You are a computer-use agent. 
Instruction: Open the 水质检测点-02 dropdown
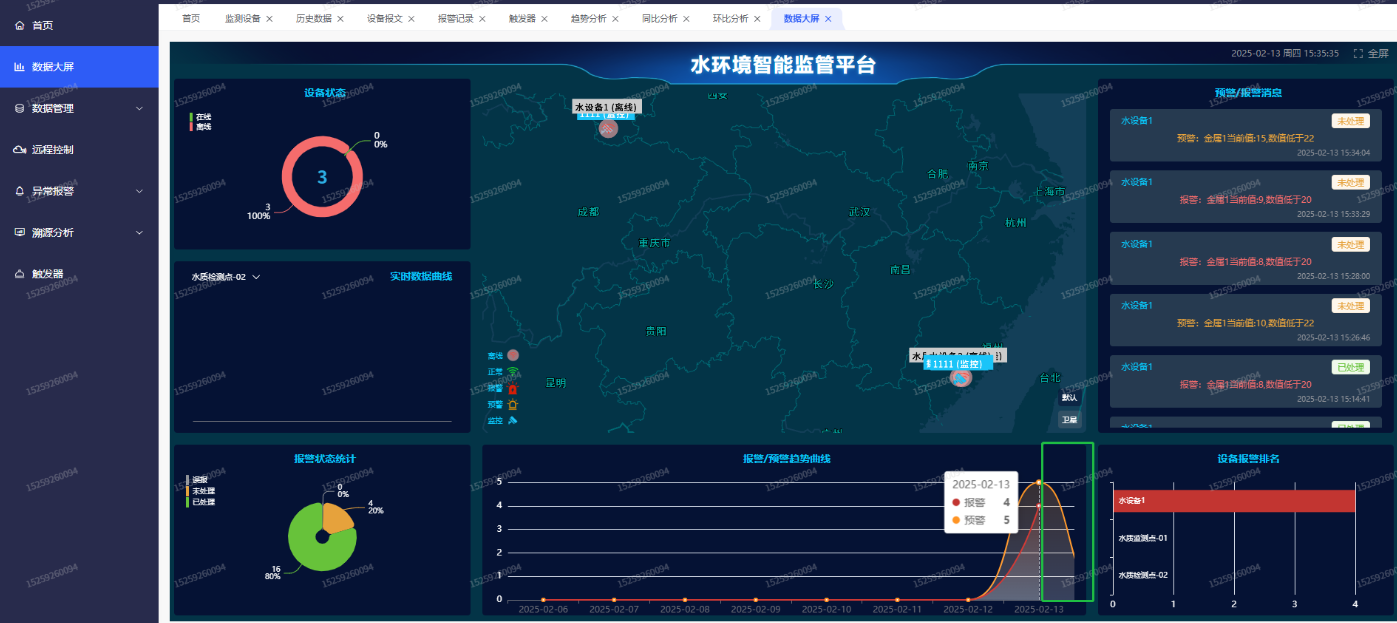coord(225,277)
